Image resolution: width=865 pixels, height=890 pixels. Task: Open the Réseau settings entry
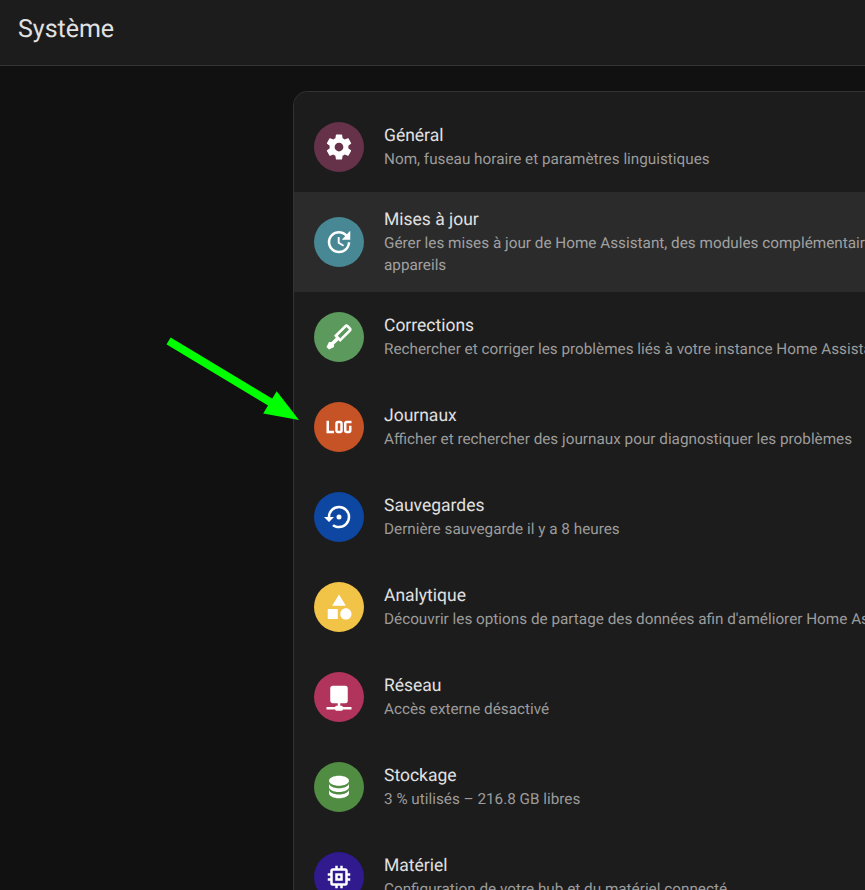coord(412,685)
